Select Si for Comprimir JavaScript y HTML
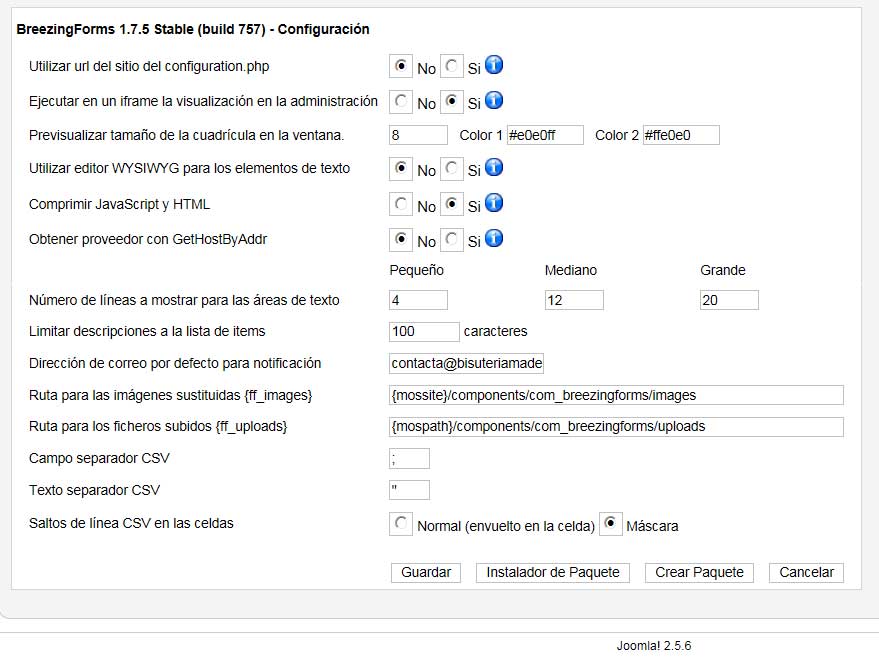This screenshot has width=879, height=659. click(x=452, y=204)
